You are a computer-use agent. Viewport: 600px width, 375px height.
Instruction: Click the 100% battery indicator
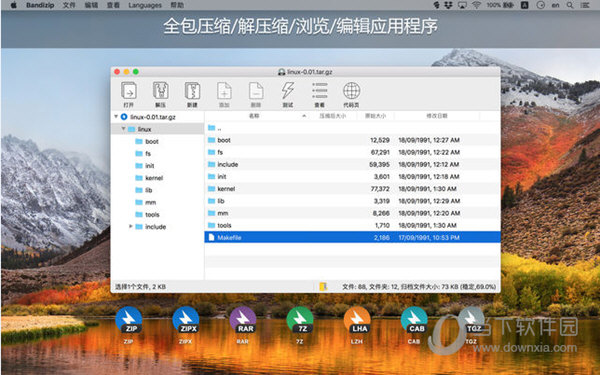pos(500,5)
